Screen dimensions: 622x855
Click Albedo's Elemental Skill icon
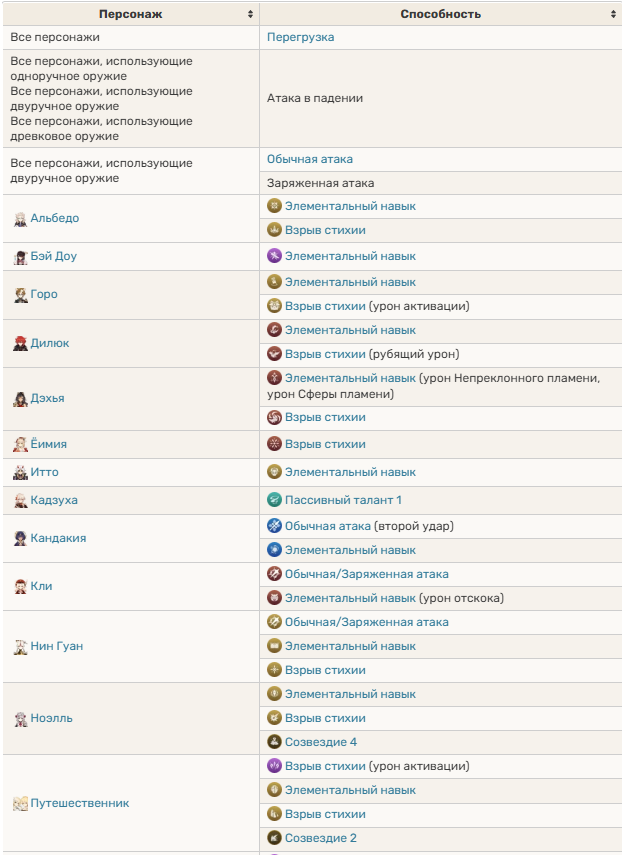[274, 206]
